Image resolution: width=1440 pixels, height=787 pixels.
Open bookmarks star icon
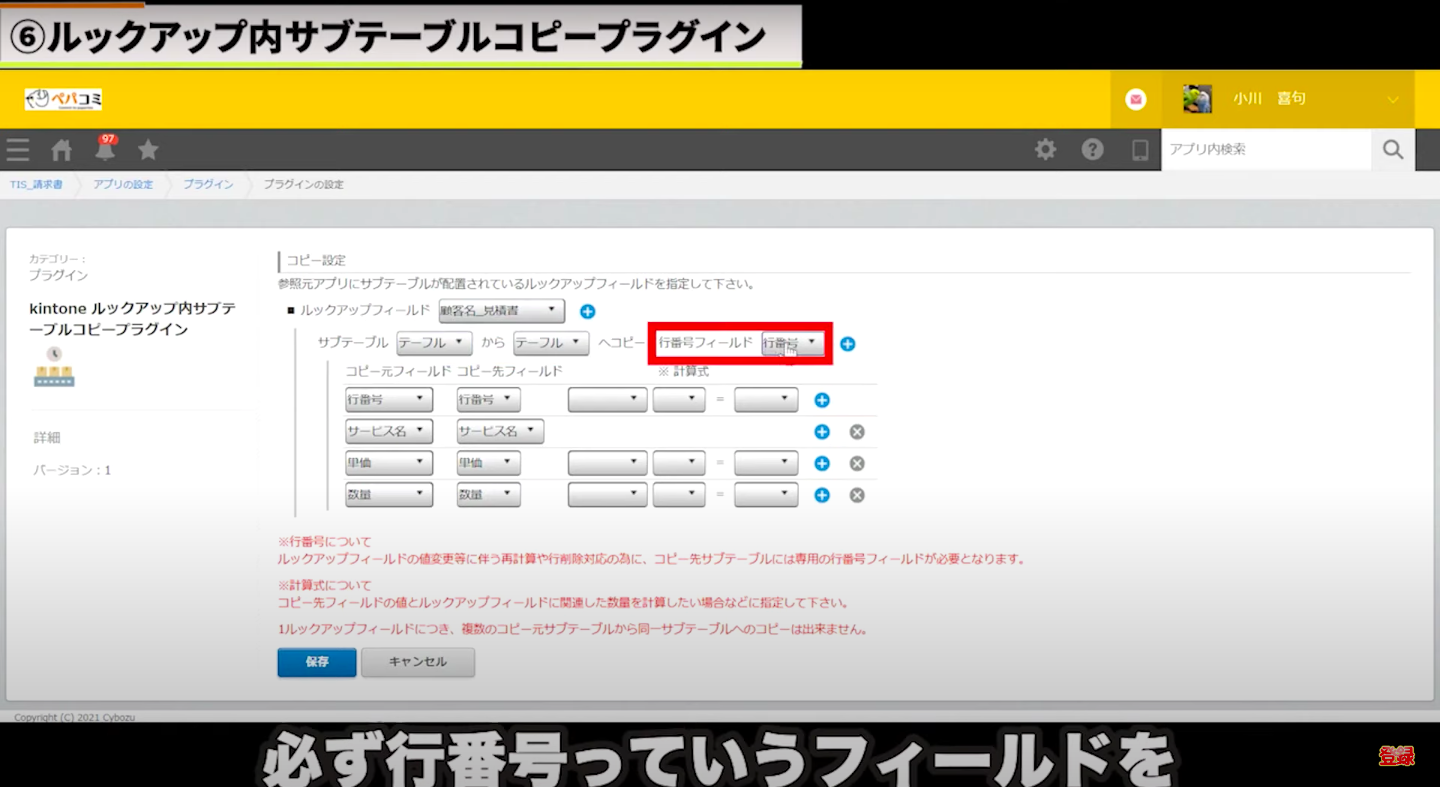point(148,150)
